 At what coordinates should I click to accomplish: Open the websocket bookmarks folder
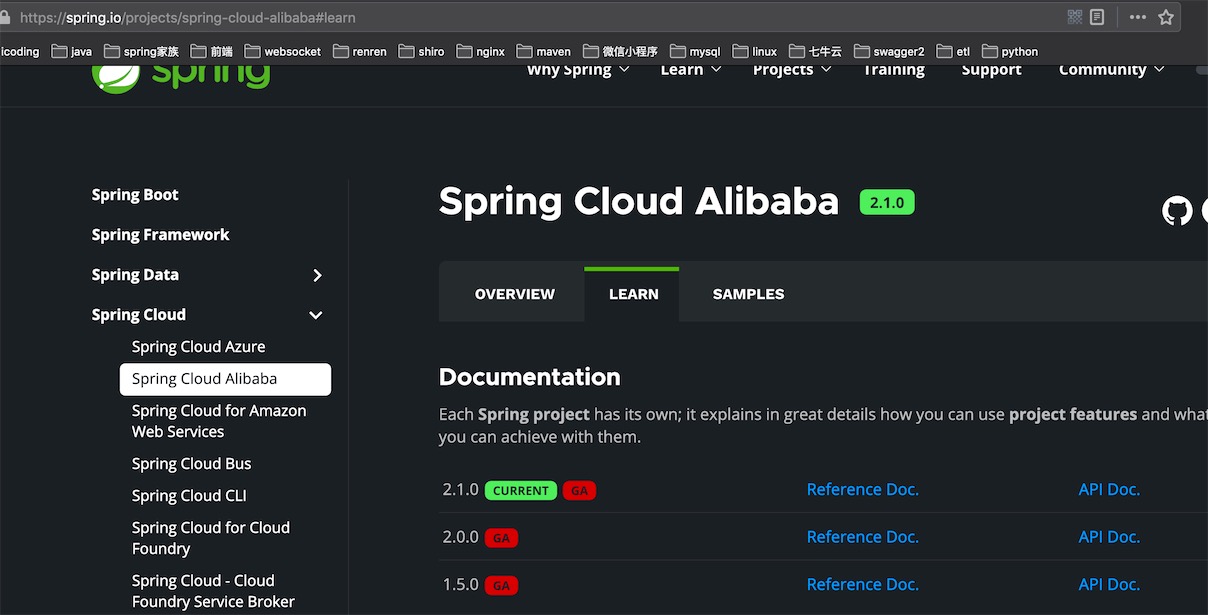[283, 51]
